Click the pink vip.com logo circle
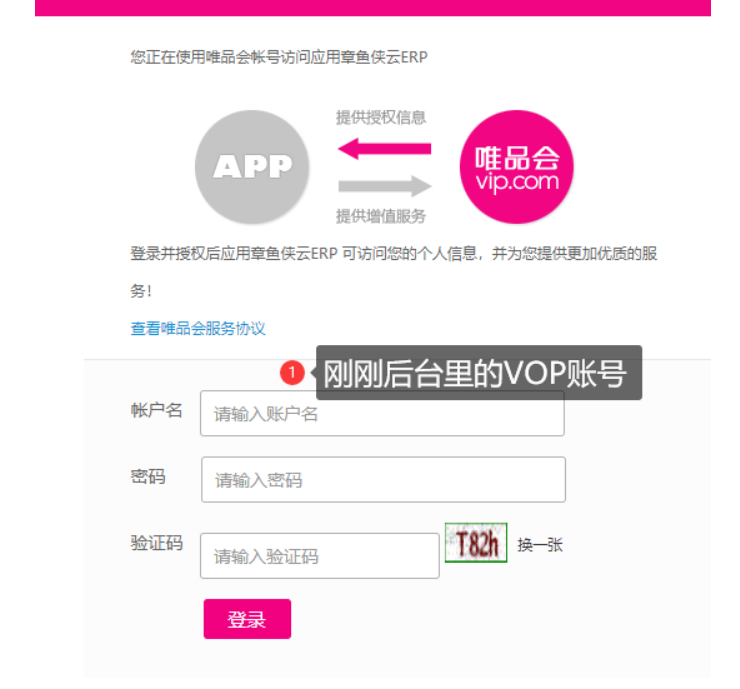The width and height of the screenshot is (740, 689). [517, 167]
